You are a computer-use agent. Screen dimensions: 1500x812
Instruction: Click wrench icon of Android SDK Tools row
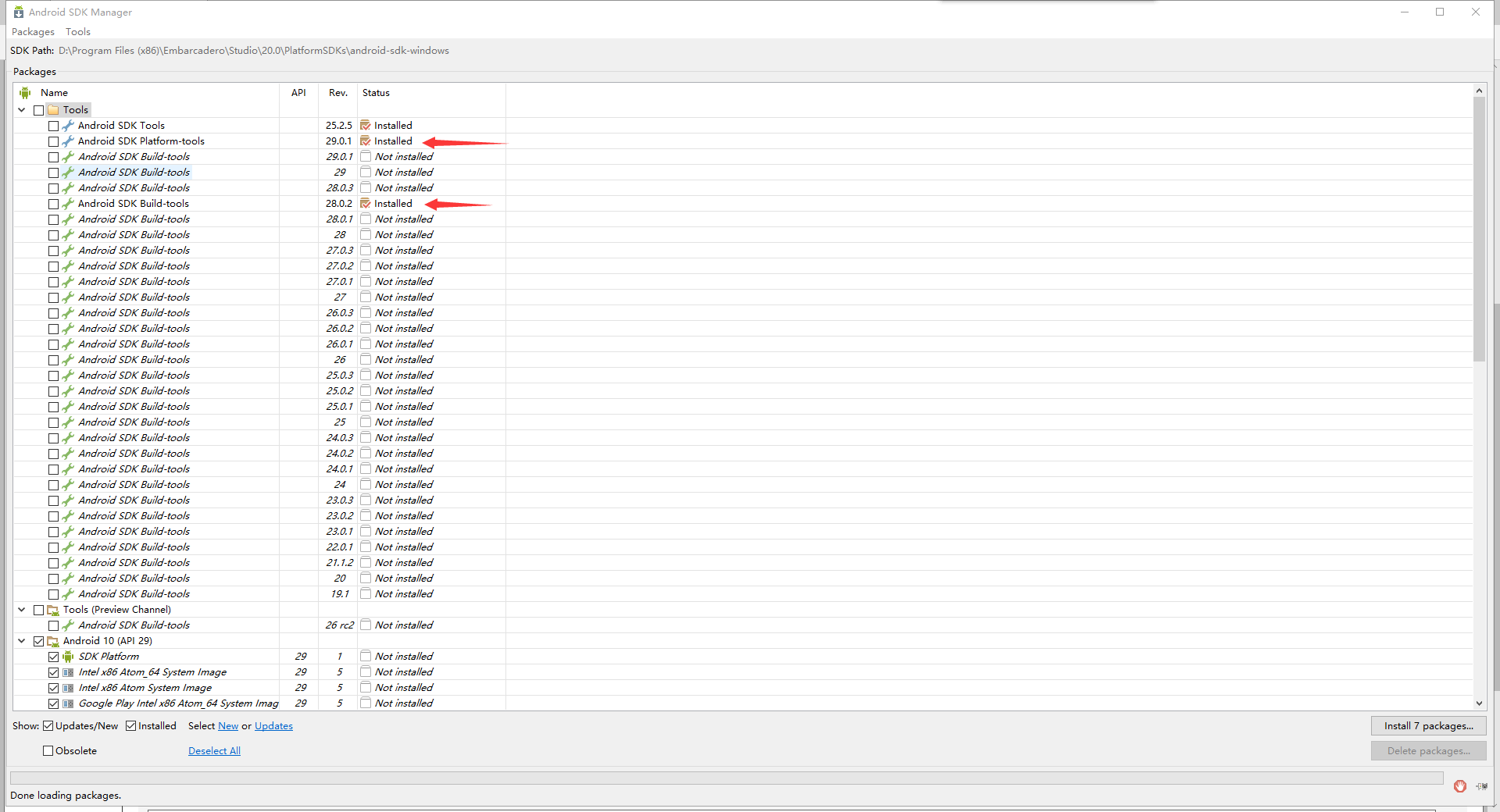point(68,126)
